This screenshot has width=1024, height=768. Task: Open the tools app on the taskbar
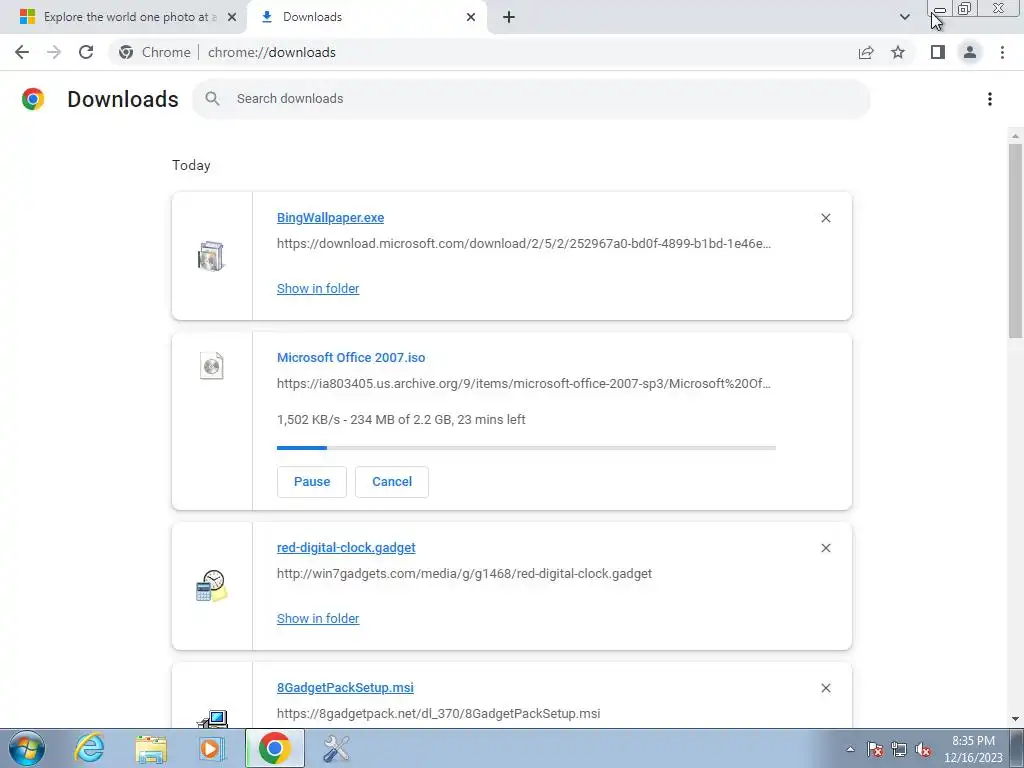(x=336, y=748)
